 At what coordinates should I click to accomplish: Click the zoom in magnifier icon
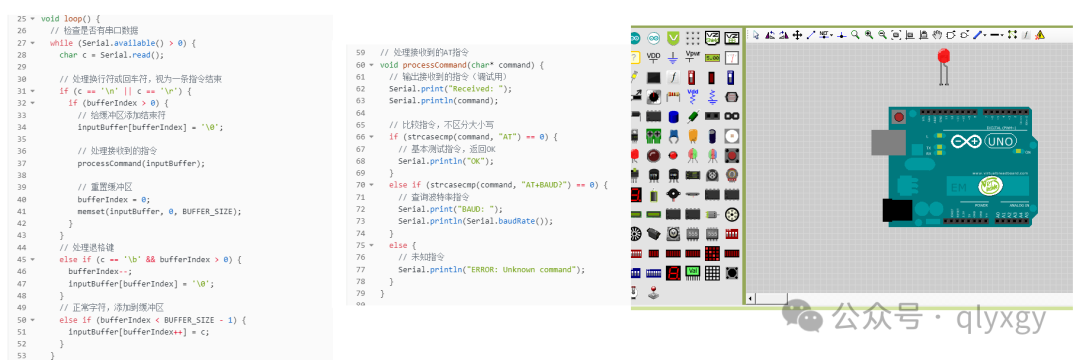point(869,34)
